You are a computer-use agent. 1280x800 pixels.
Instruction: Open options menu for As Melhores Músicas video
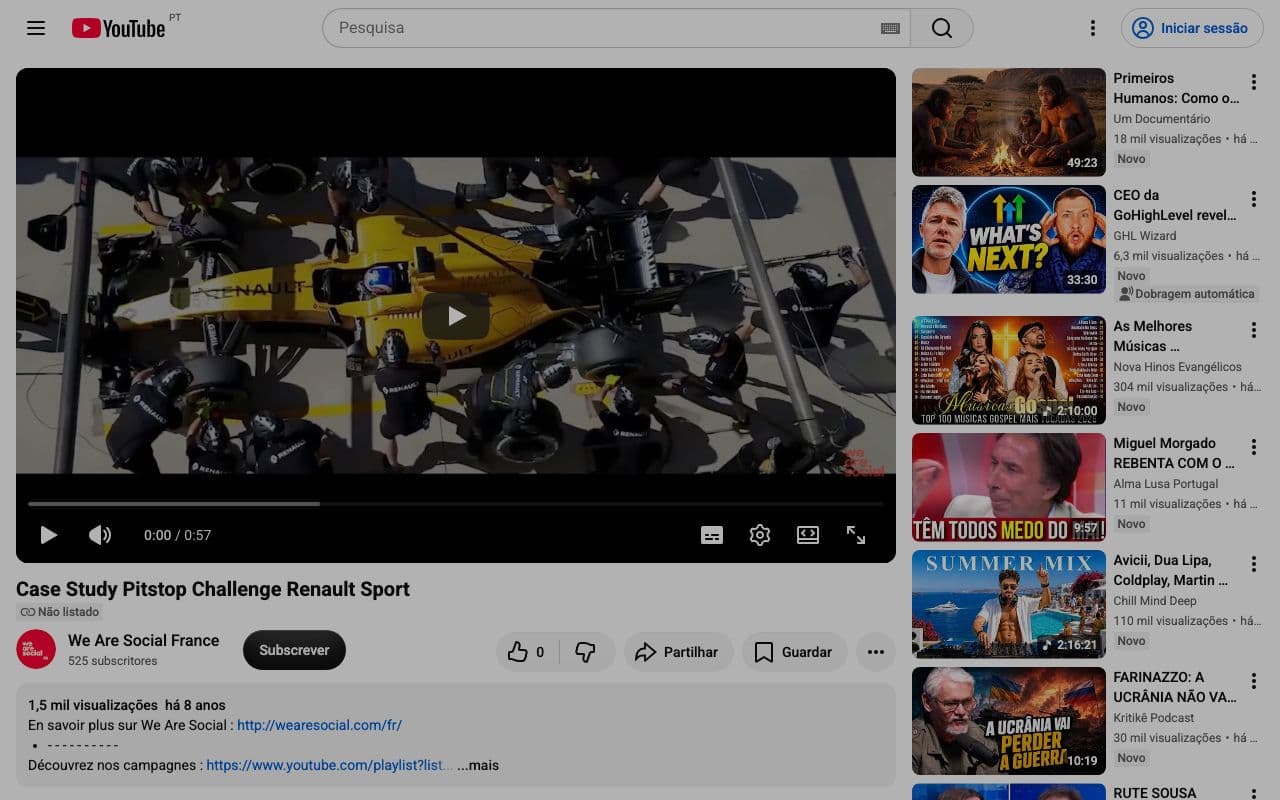pos(1253,330)
